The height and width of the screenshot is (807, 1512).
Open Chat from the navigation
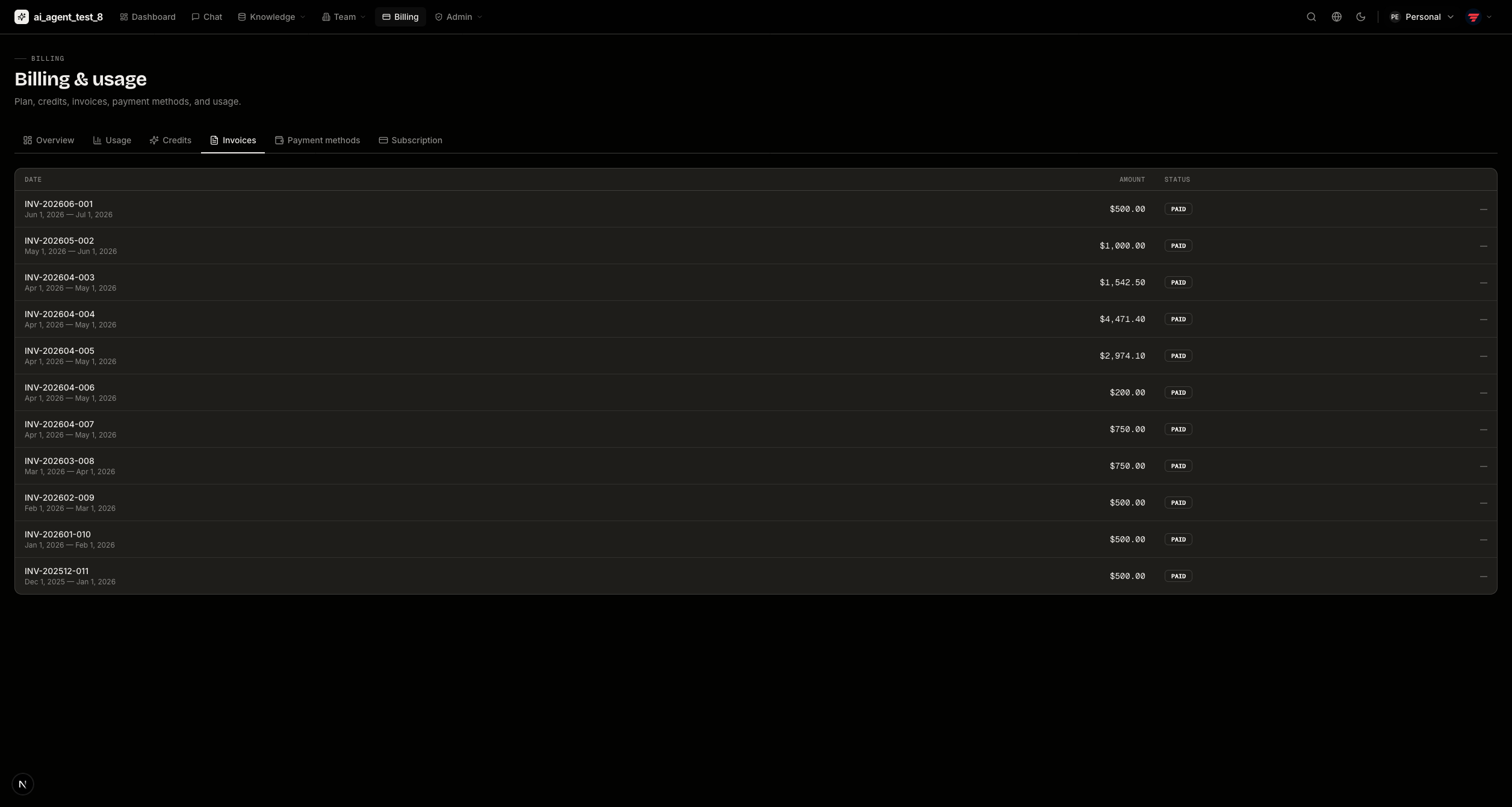[x=207, y=17]
